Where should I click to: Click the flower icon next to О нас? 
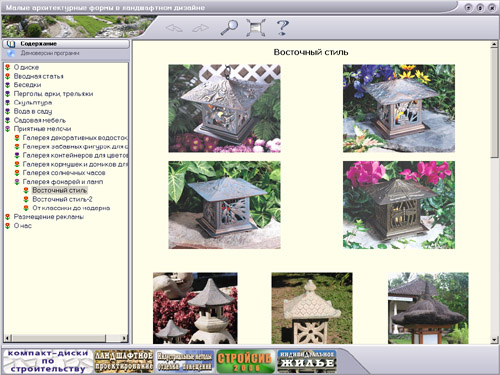pos(8,226)
